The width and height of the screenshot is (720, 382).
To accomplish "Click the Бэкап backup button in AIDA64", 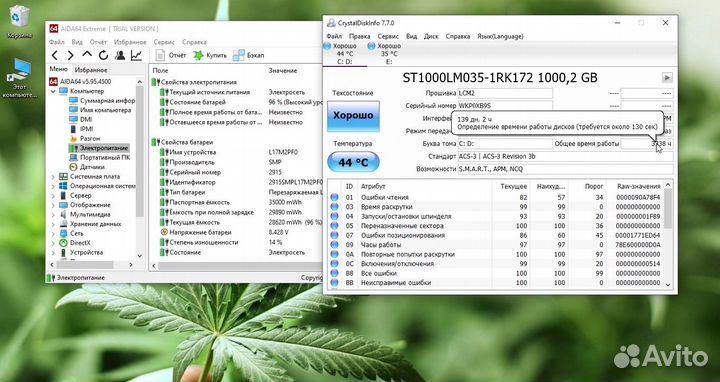I will point(248,55).
